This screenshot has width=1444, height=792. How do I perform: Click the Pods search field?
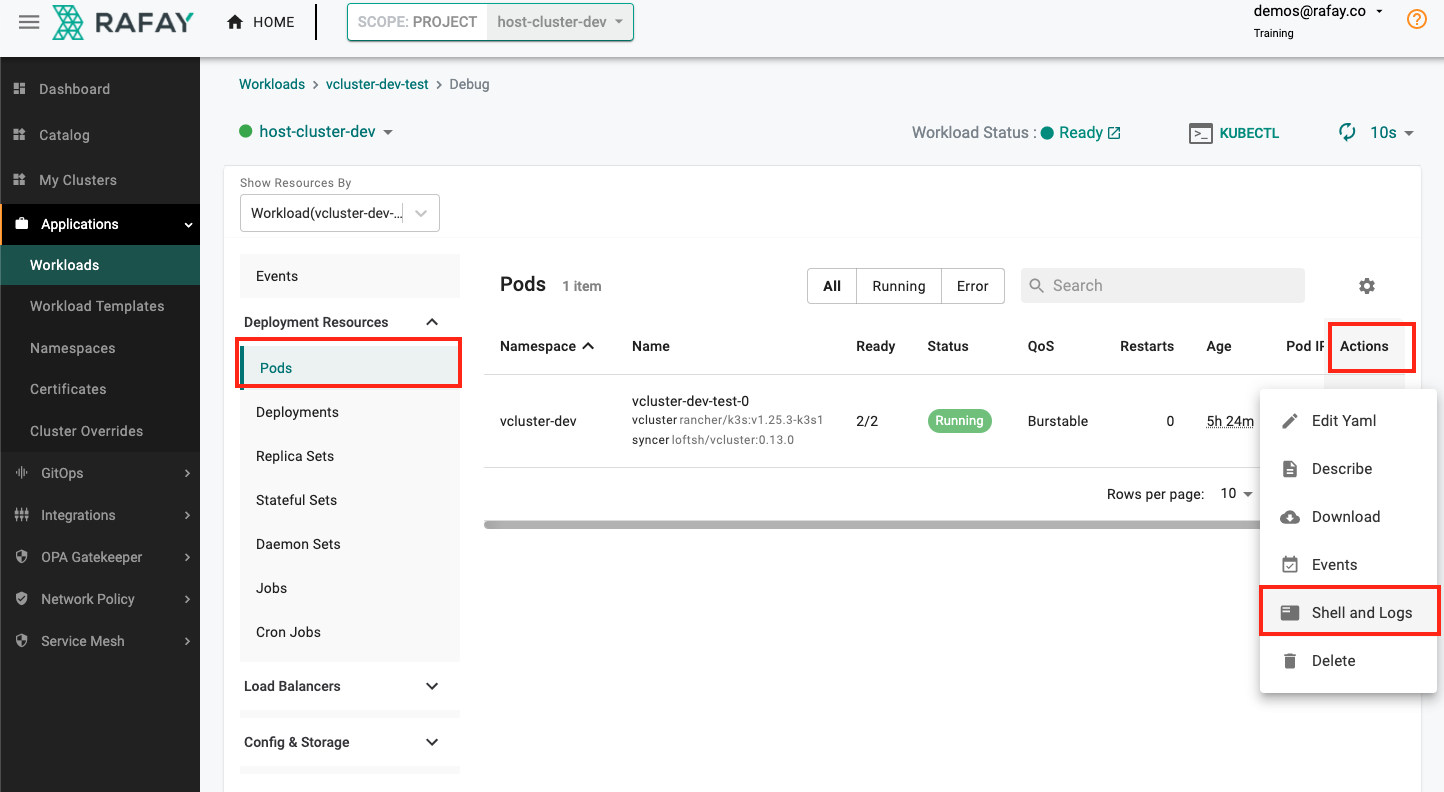[x=1162, y=286]
